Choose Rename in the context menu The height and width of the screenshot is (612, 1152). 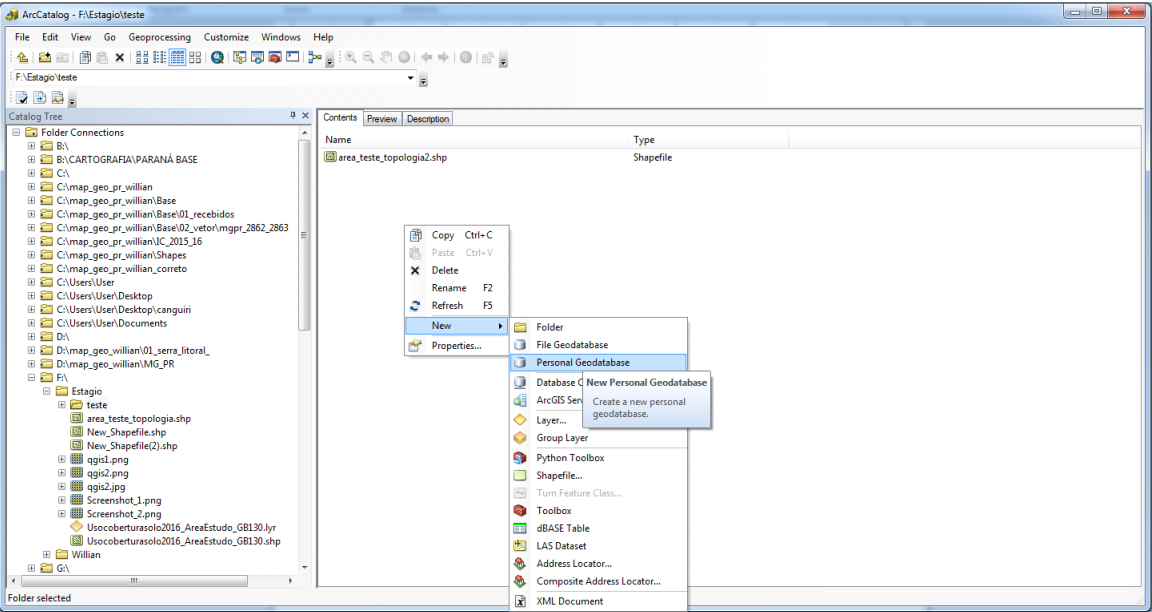point(456,288)
